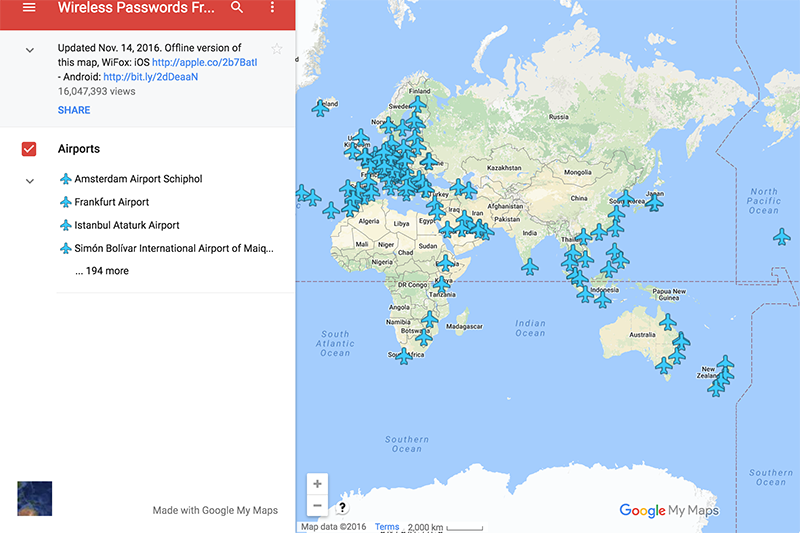800x533 pixels.
Task: Open the apple.co iOS WiFox link
Action: (x=204, y=62)
